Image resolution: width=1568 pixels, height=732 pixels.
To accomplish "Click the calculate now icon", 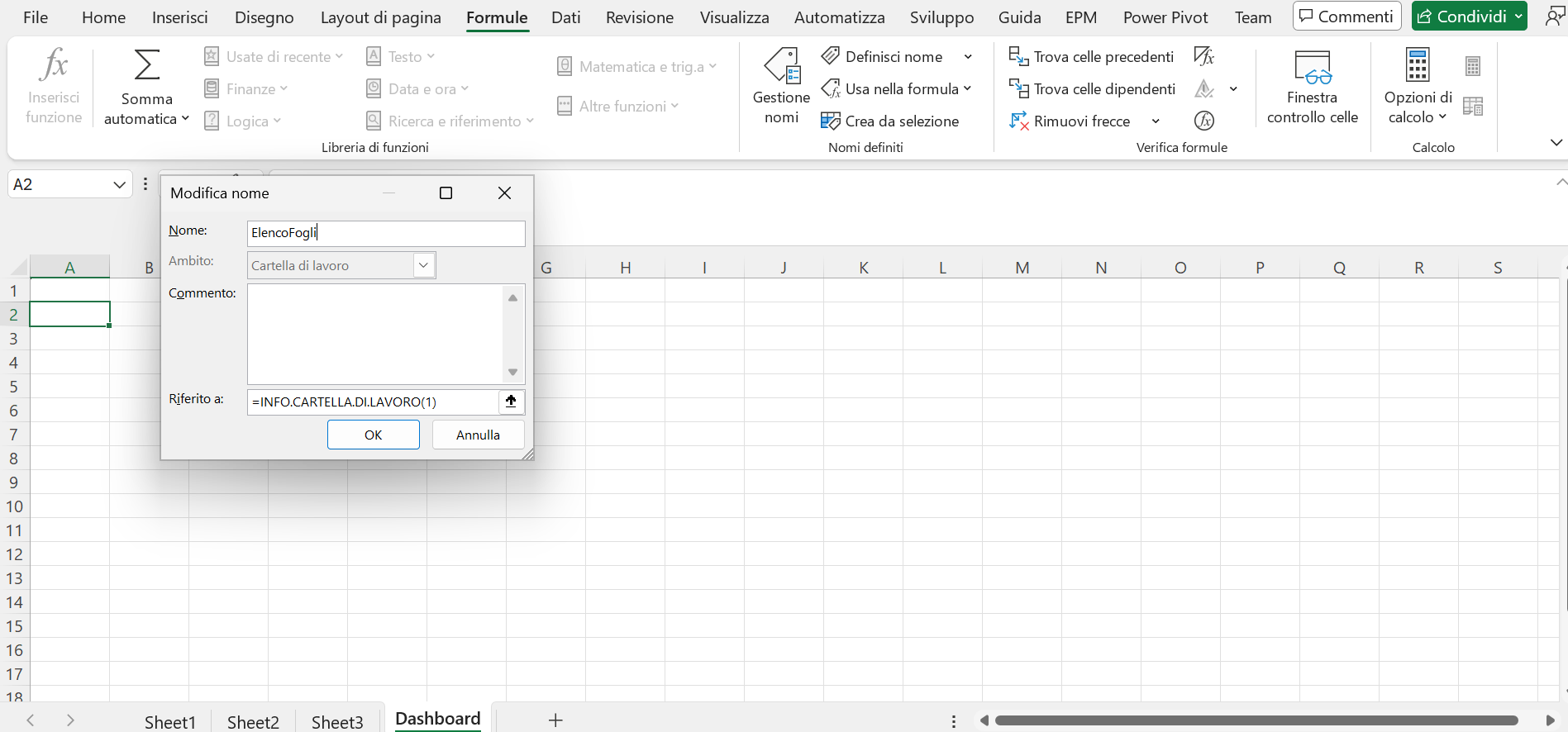I will point(1473,66).
